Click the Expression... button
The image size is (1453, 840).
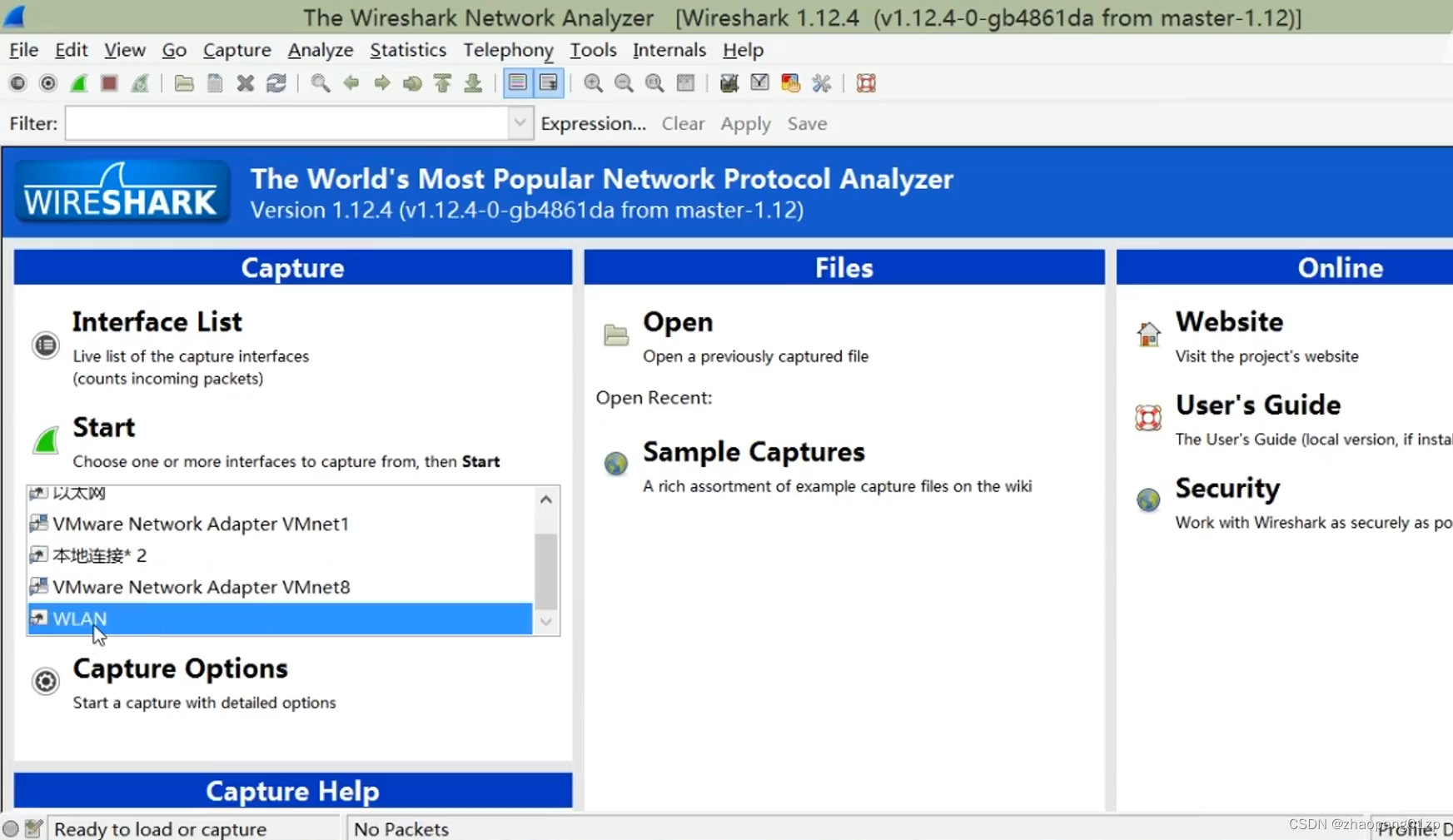click(594, 123)
